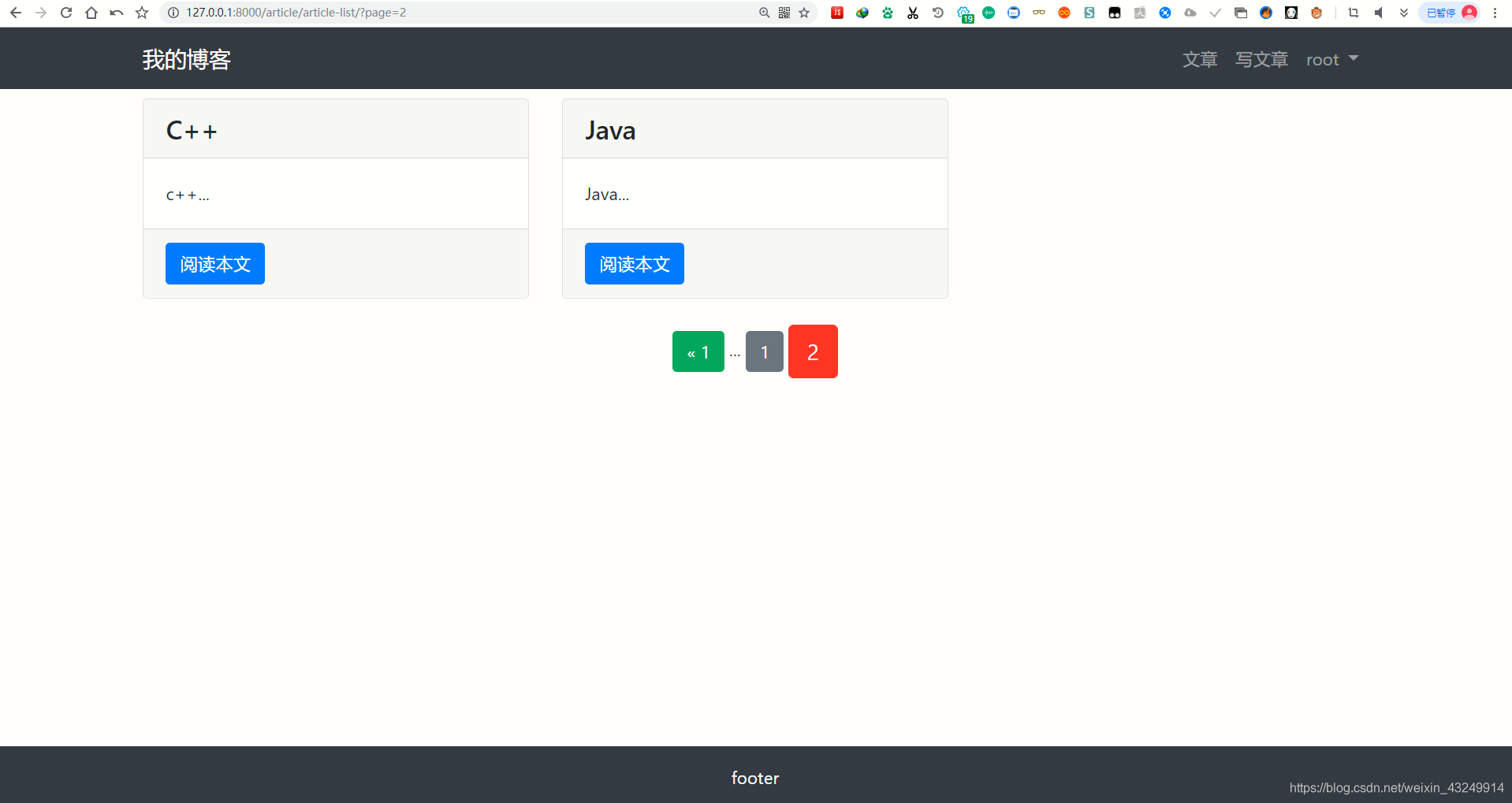Open the Tampermonkey extension
The image size is (1512, 803).
[x=1115, y=13]
